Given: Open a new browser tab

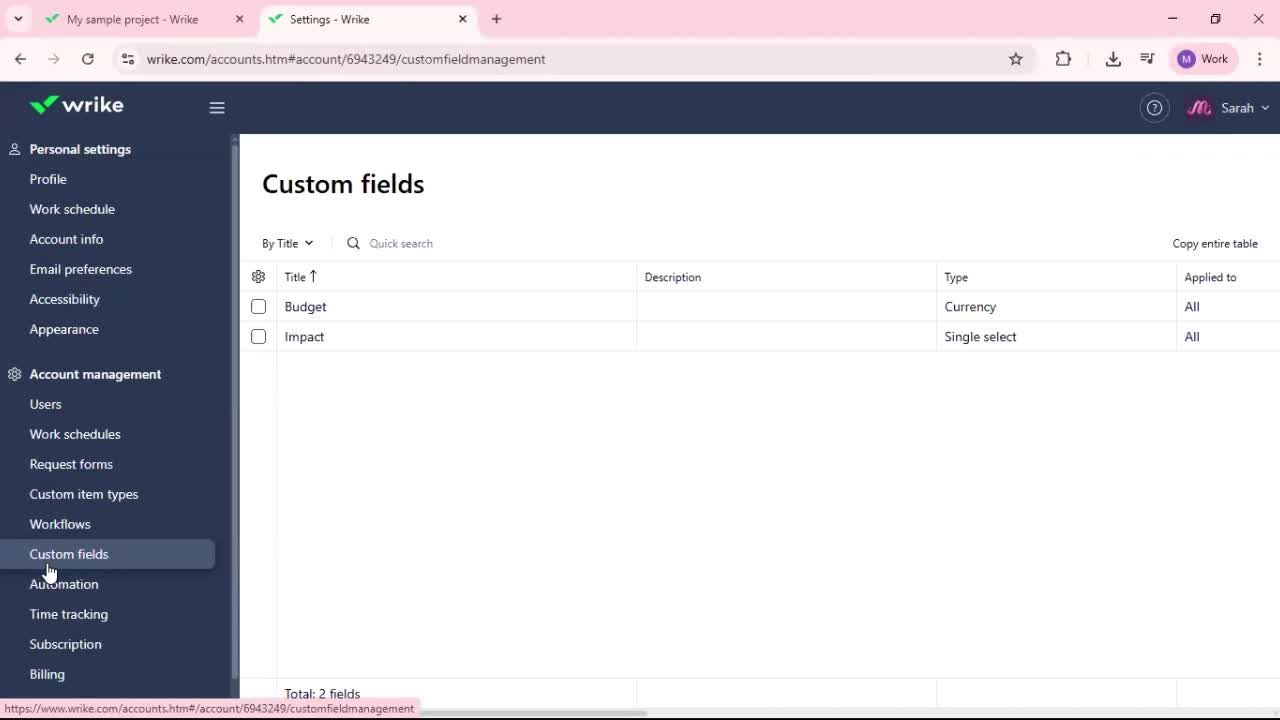Looking at the screenshot, I should 496,19.
